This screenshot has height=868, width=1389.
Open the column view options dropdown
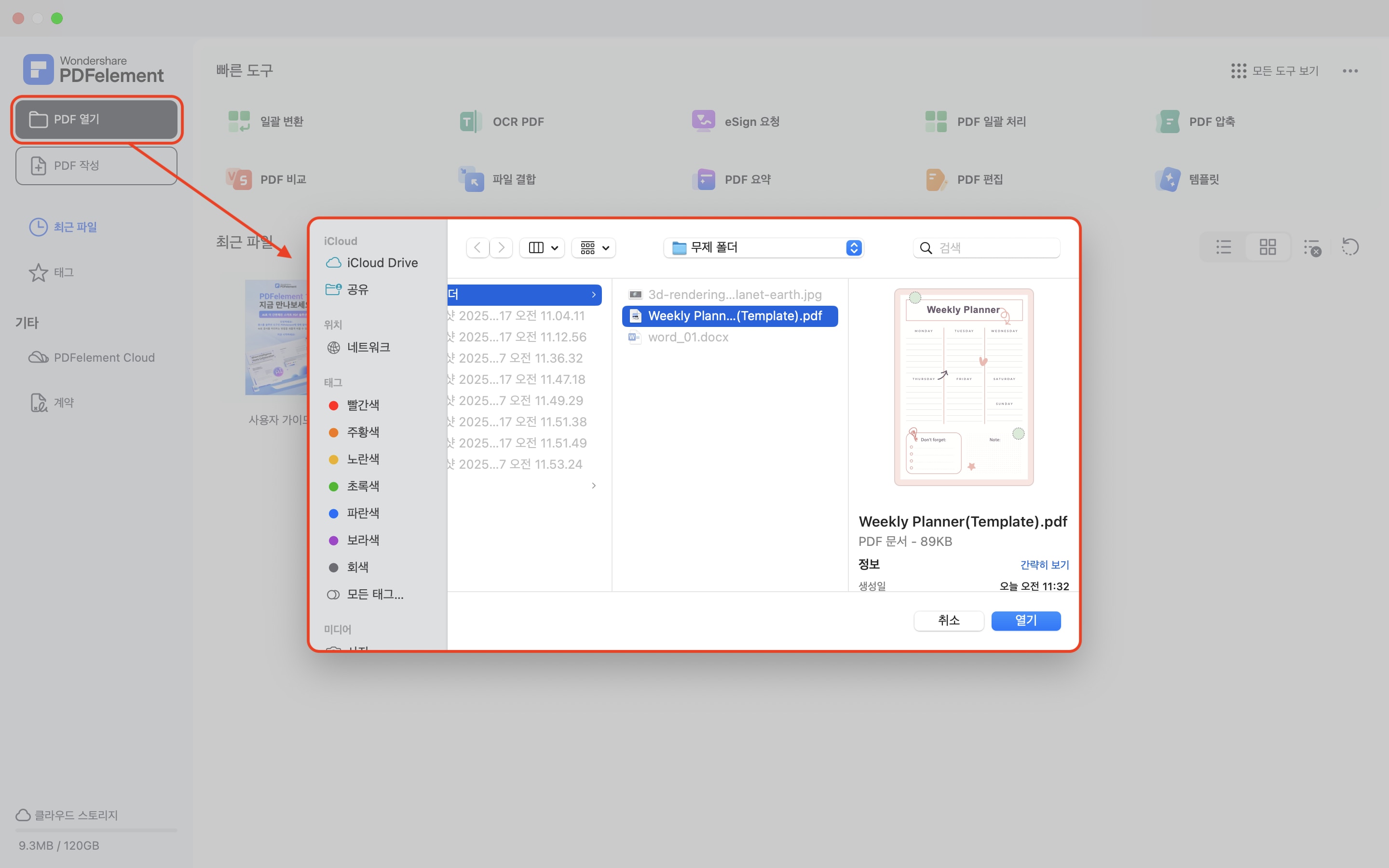543,247
